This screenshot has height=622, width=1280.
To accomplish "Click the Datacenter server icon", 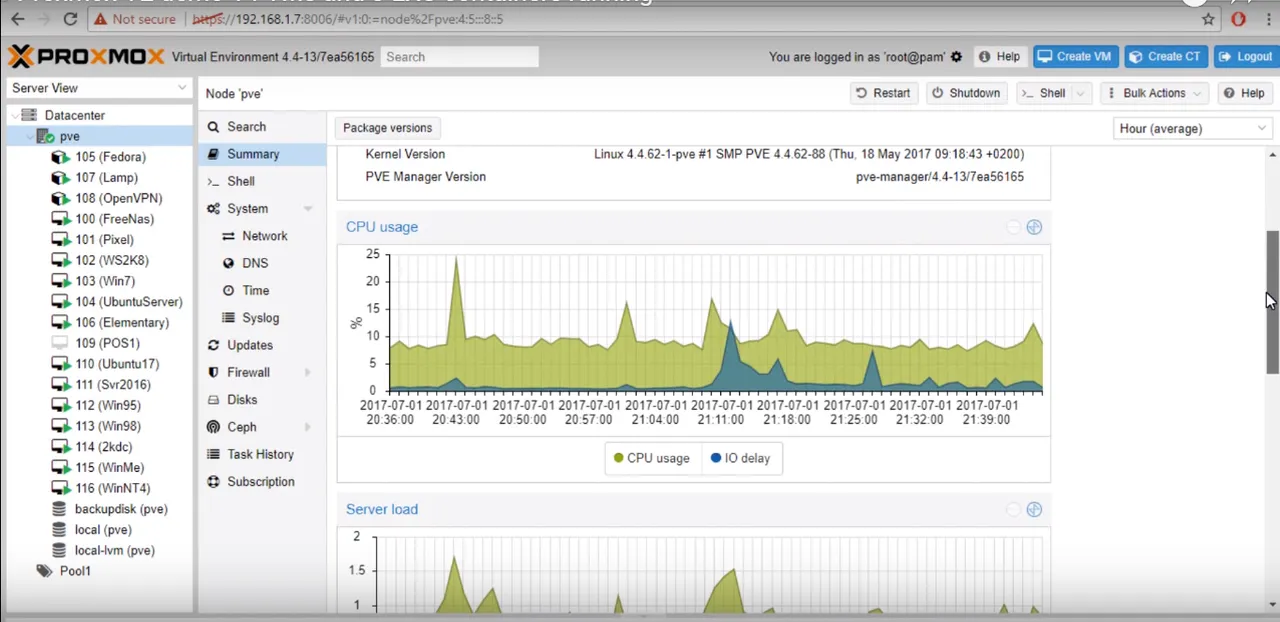I will tap(28, 115).
